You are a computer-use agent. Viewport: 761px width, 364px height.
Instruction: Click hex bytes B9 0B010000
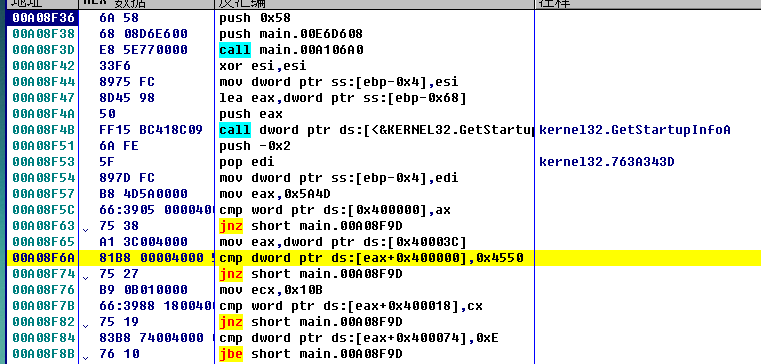tap(143, 290)
